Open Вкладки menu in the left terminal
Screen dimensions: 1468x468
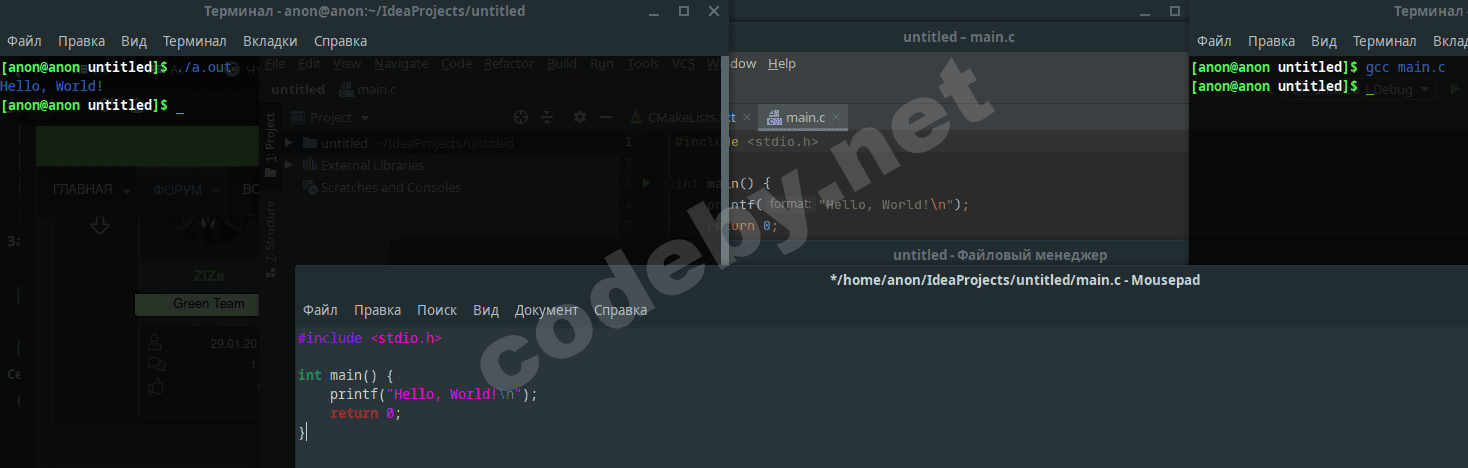pos(270,41)
